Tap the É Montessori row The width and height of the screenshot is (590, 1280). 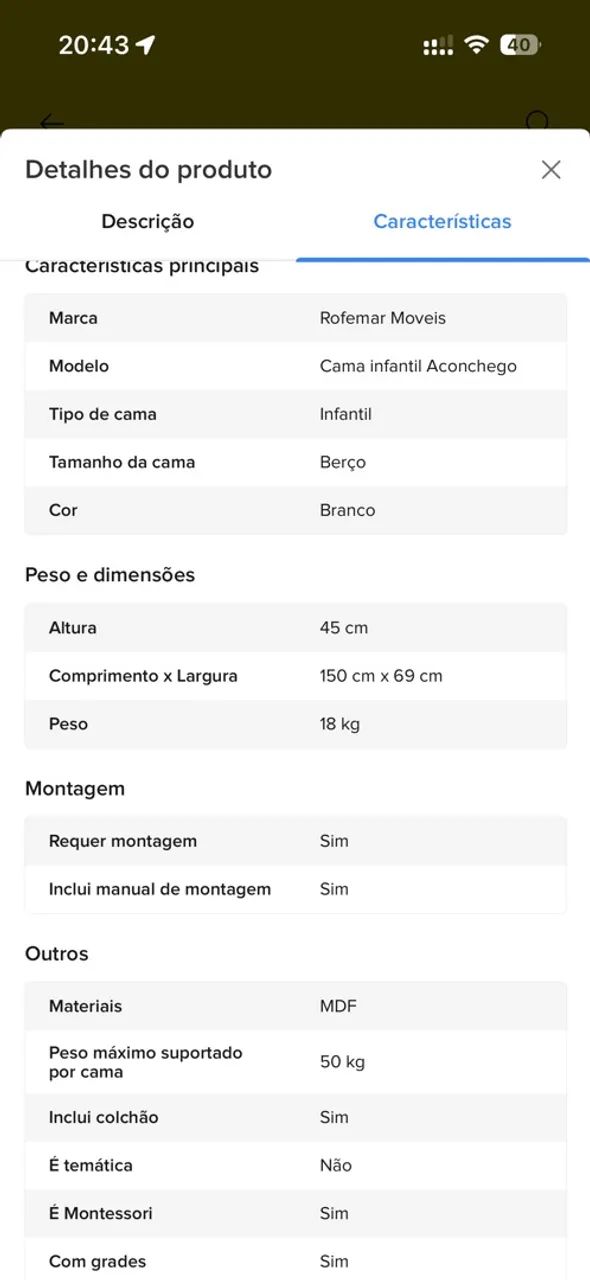click(x=296, y=1213)
